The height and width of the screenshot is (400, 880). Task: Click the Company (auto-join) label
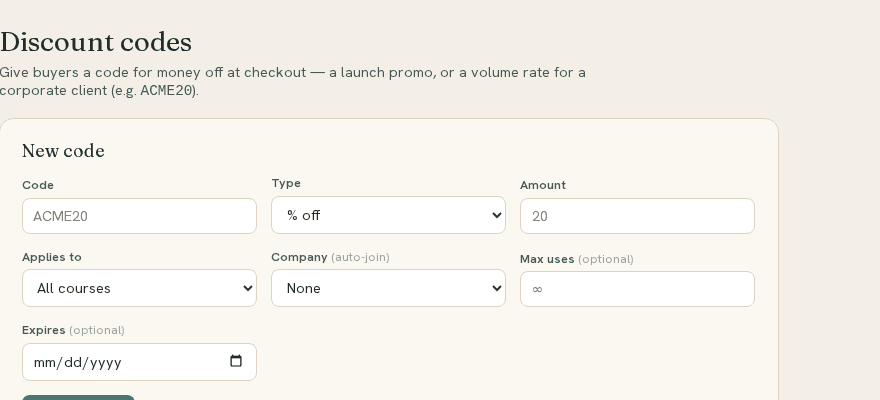click(330, 257)
